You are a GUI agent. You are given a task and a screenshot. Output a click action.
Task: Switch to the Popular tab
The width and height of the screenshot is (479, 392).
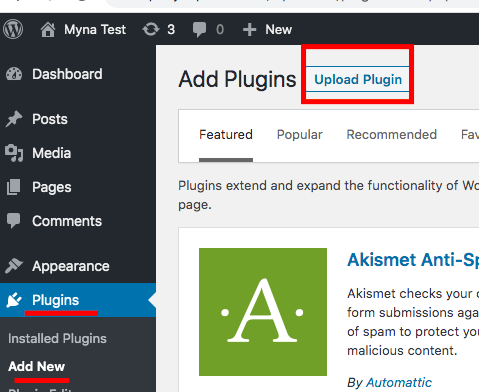(x=300, y=135)
